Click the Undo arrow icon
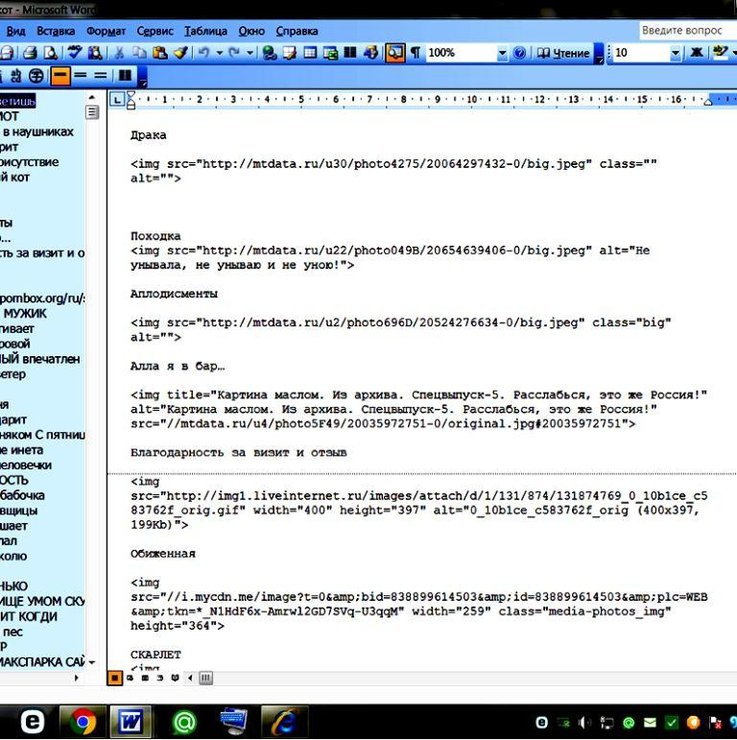Image resolution: width=737 pixels, height=740 pixels. 203,53
